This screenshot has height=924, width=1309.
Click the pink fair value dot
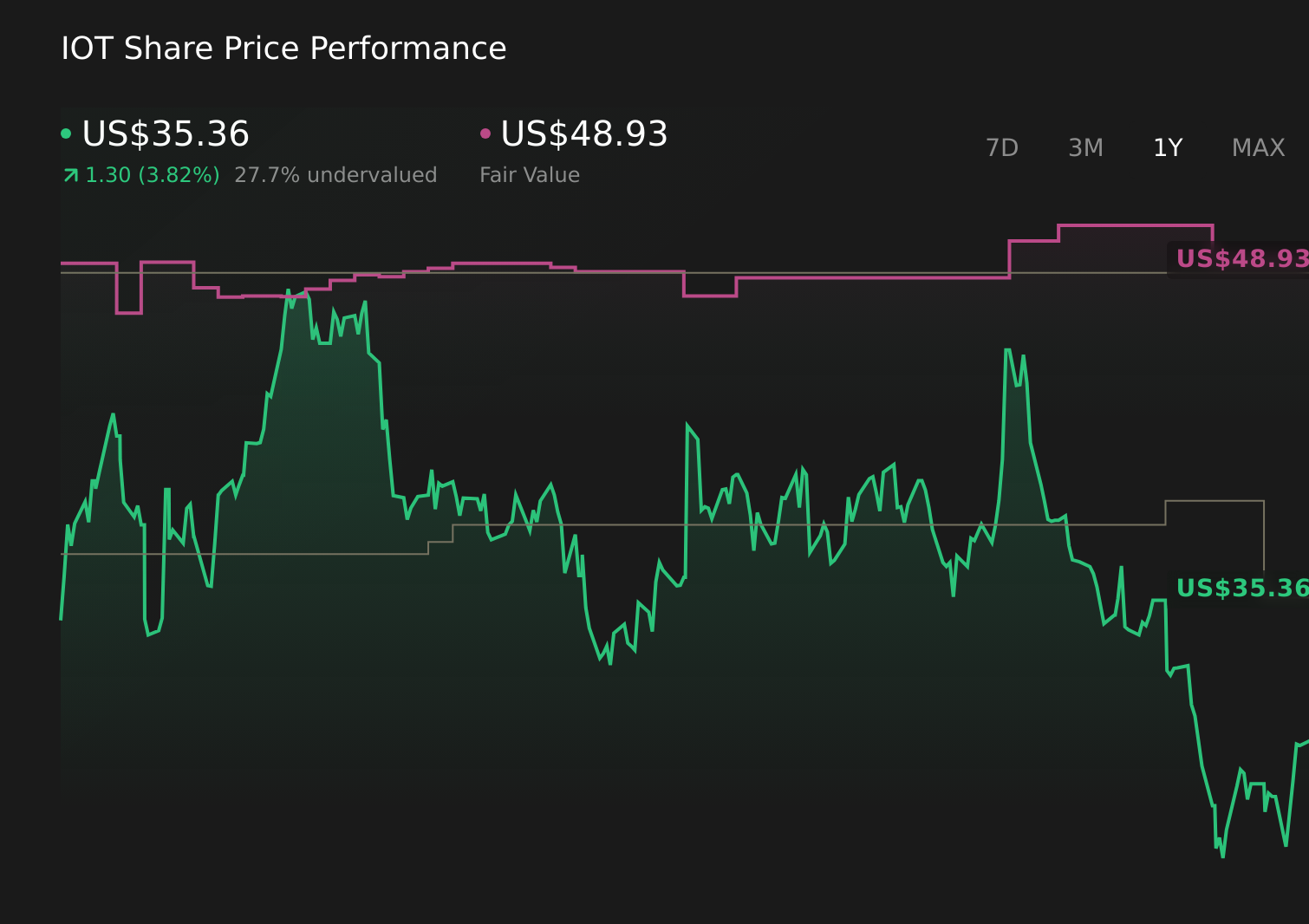click(485, 133)
